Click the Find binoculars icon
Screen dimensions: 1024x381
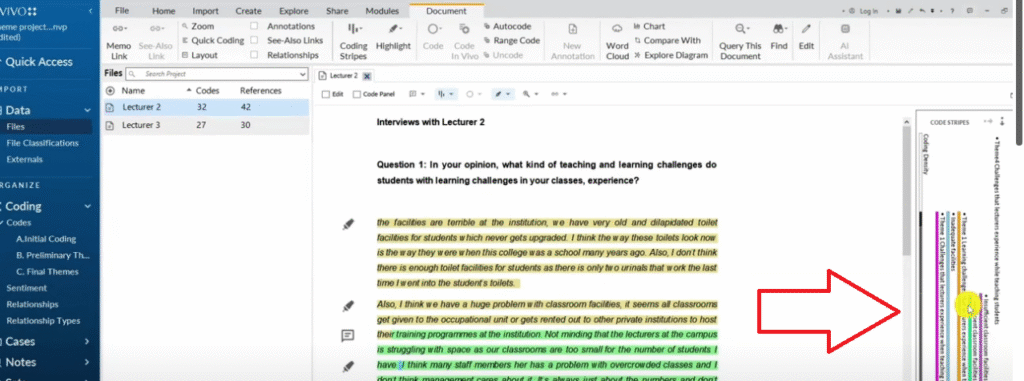pos(778,29)
